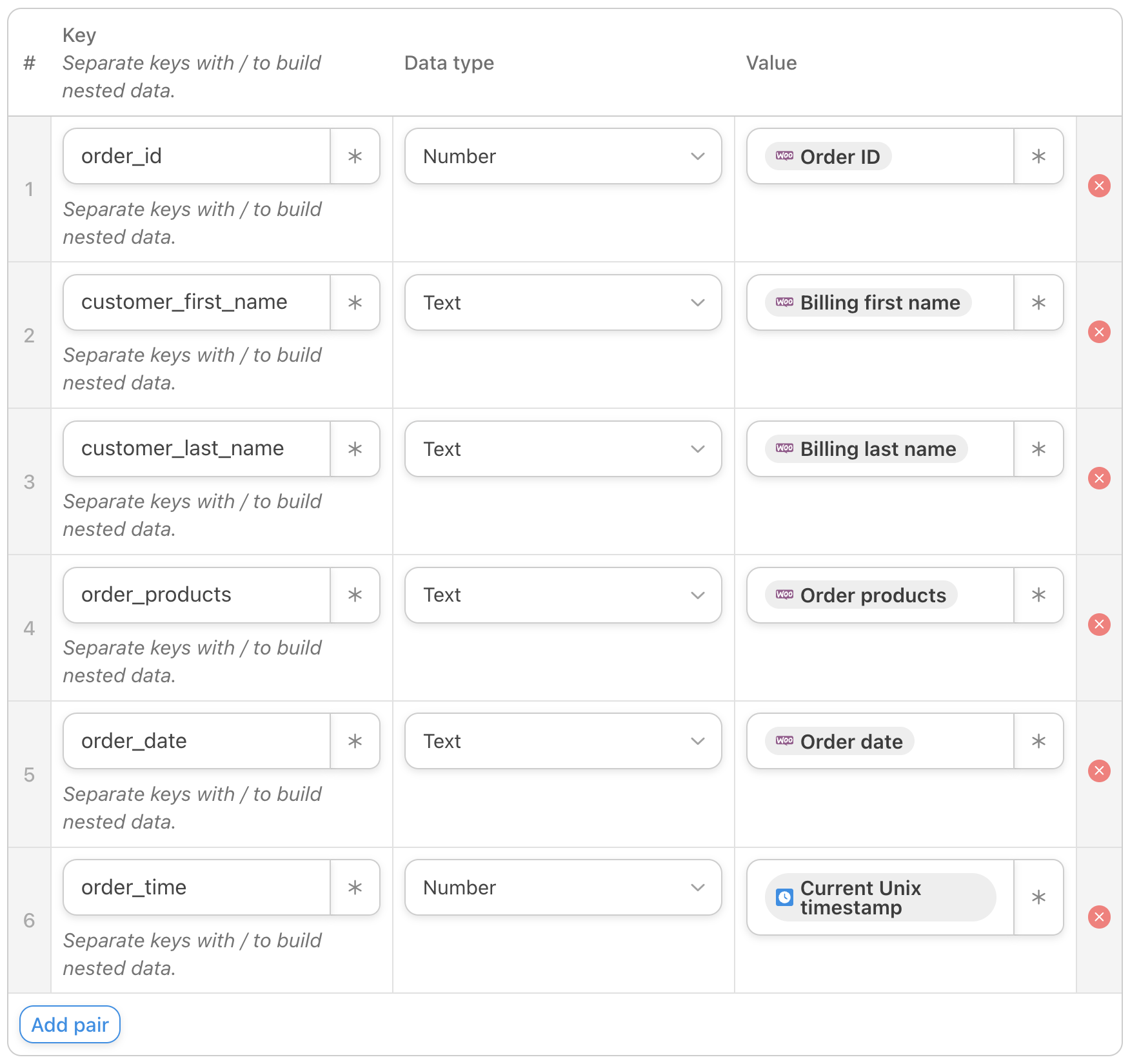Remove the order_products row

click(1099, 624)
